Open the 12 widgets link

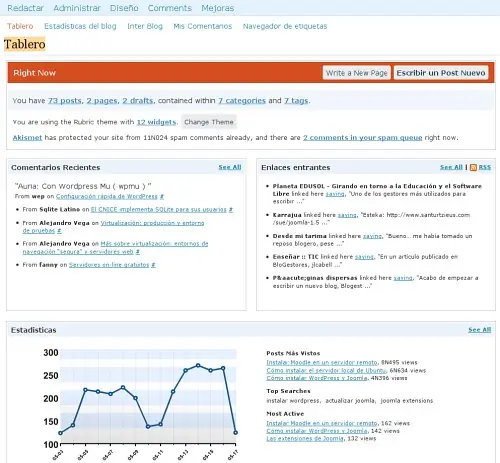tap(156, 122)
